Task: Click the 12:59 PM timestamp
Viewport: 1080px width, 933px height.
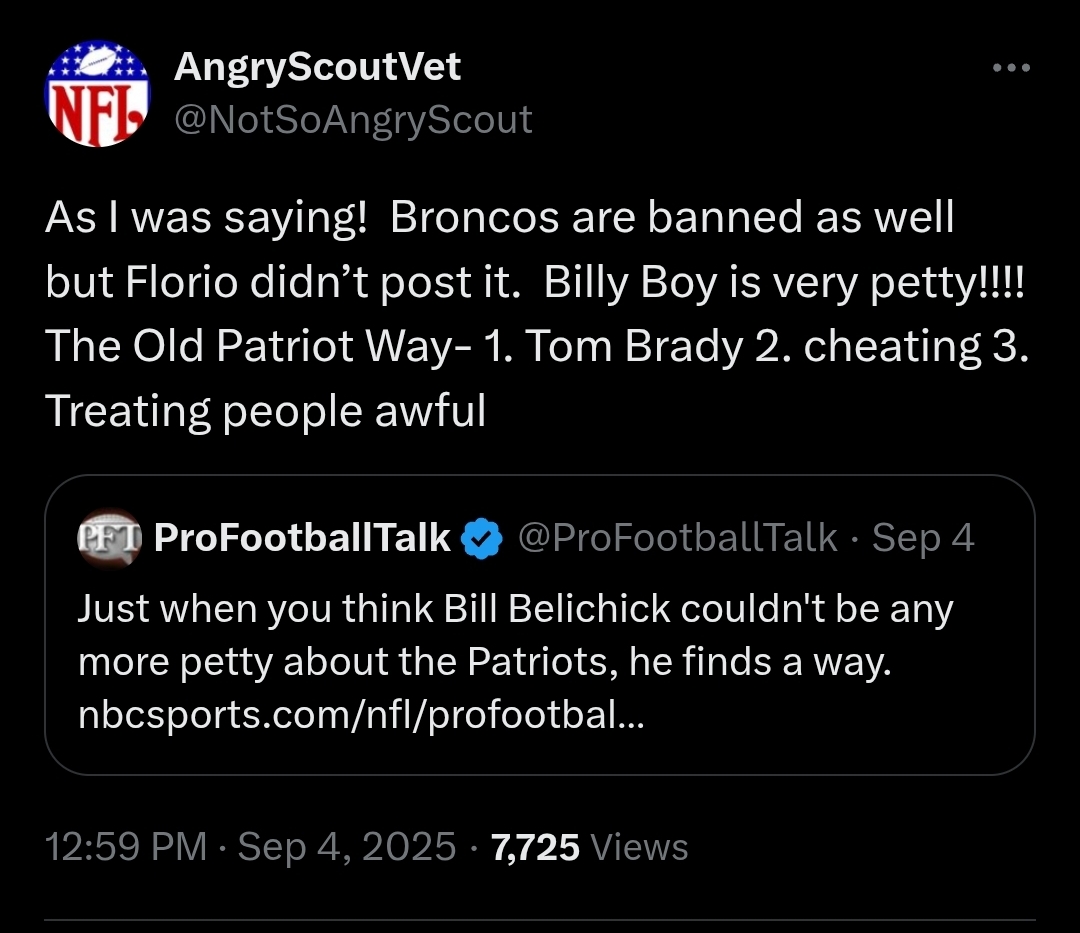Action: tap(125, 847)
